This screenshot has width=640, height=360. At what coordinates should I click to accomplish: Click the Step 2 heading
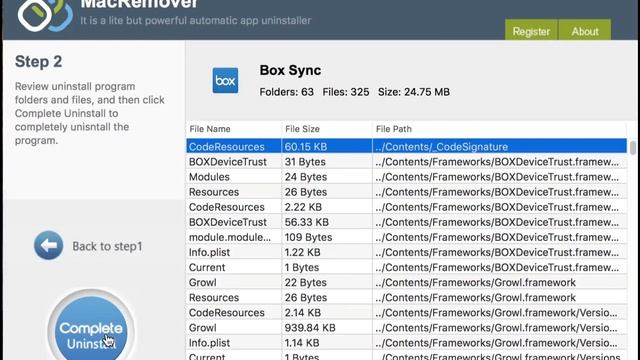click(x=39, y=62)
